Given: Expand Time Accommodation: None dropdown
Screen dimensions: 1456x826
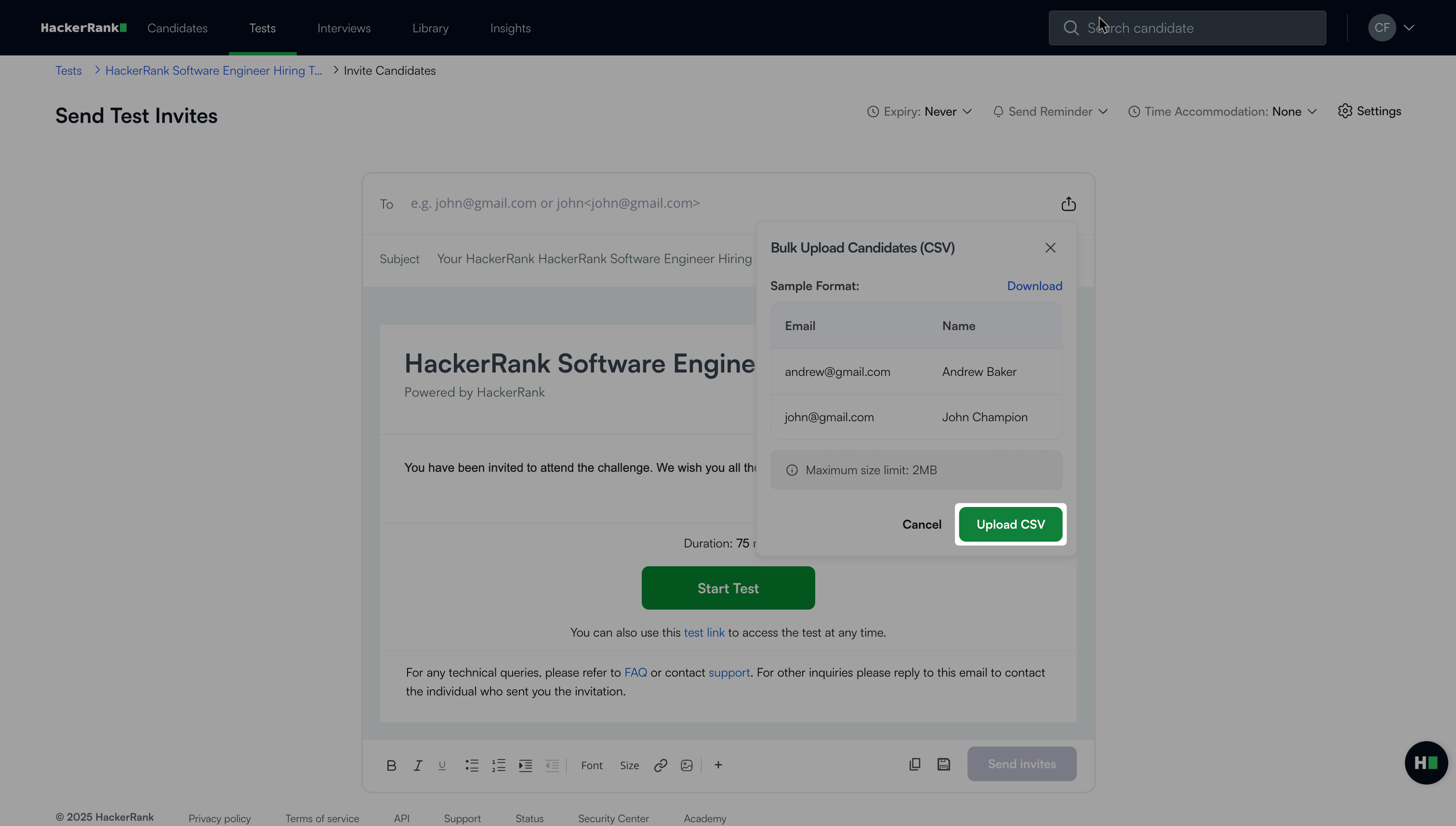Looking at the screenshot, I should pyautogui.click(x=1222, y=112).
